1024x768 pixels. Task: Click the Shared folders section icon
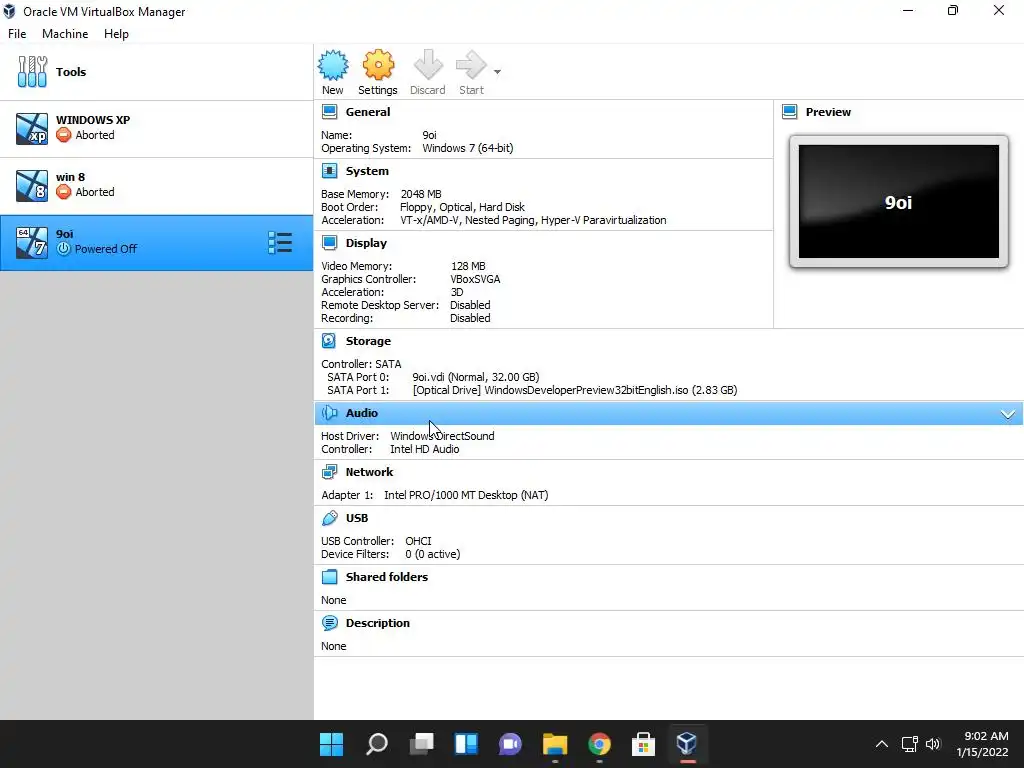(330, 577)
